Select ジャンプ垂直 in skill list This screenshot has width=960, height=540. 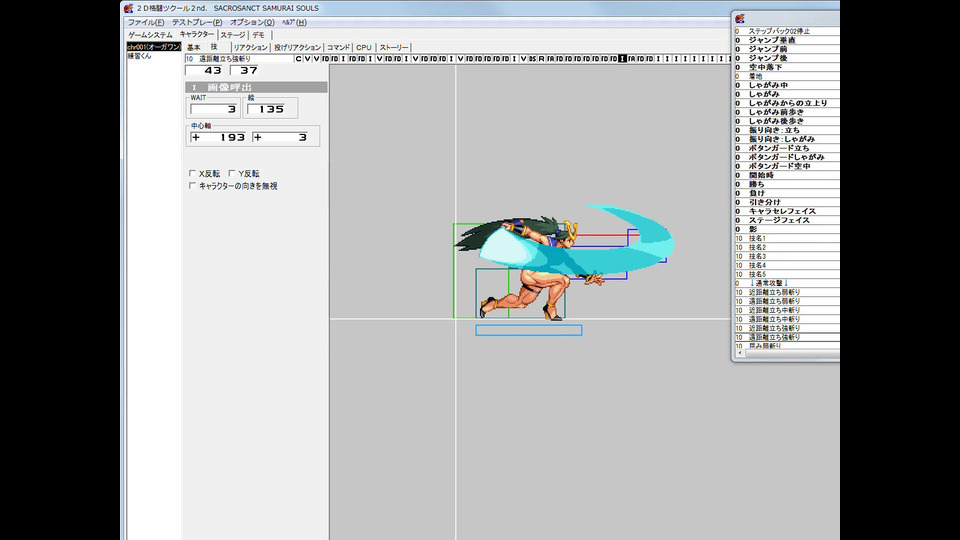point(787,40)
